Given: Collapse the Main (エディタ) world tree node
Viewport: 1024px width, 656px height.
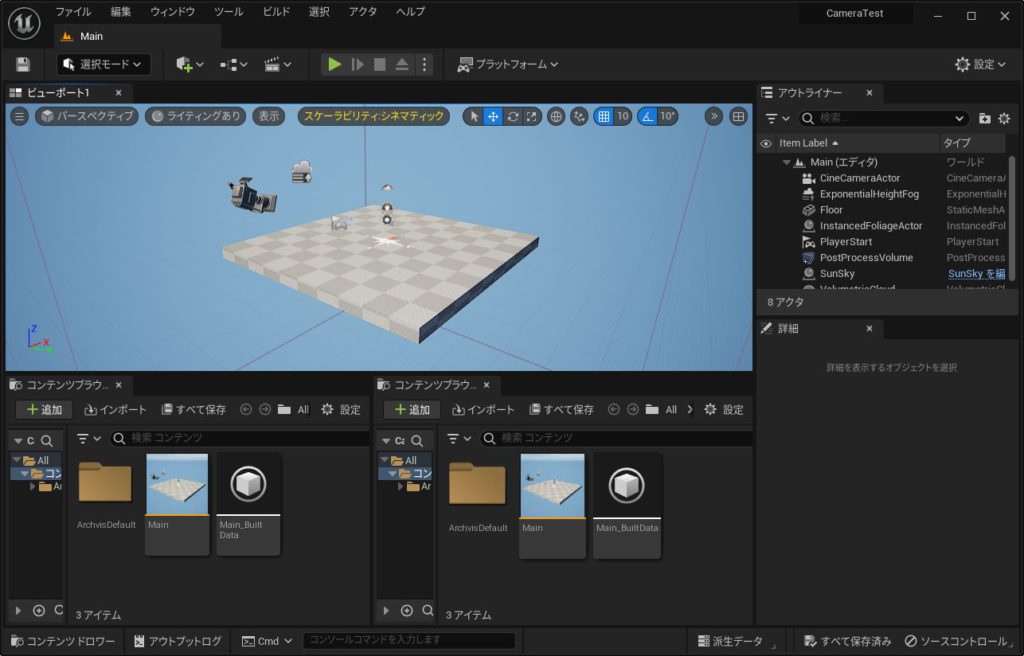Looking at the screenshot, I should point(786,162).
